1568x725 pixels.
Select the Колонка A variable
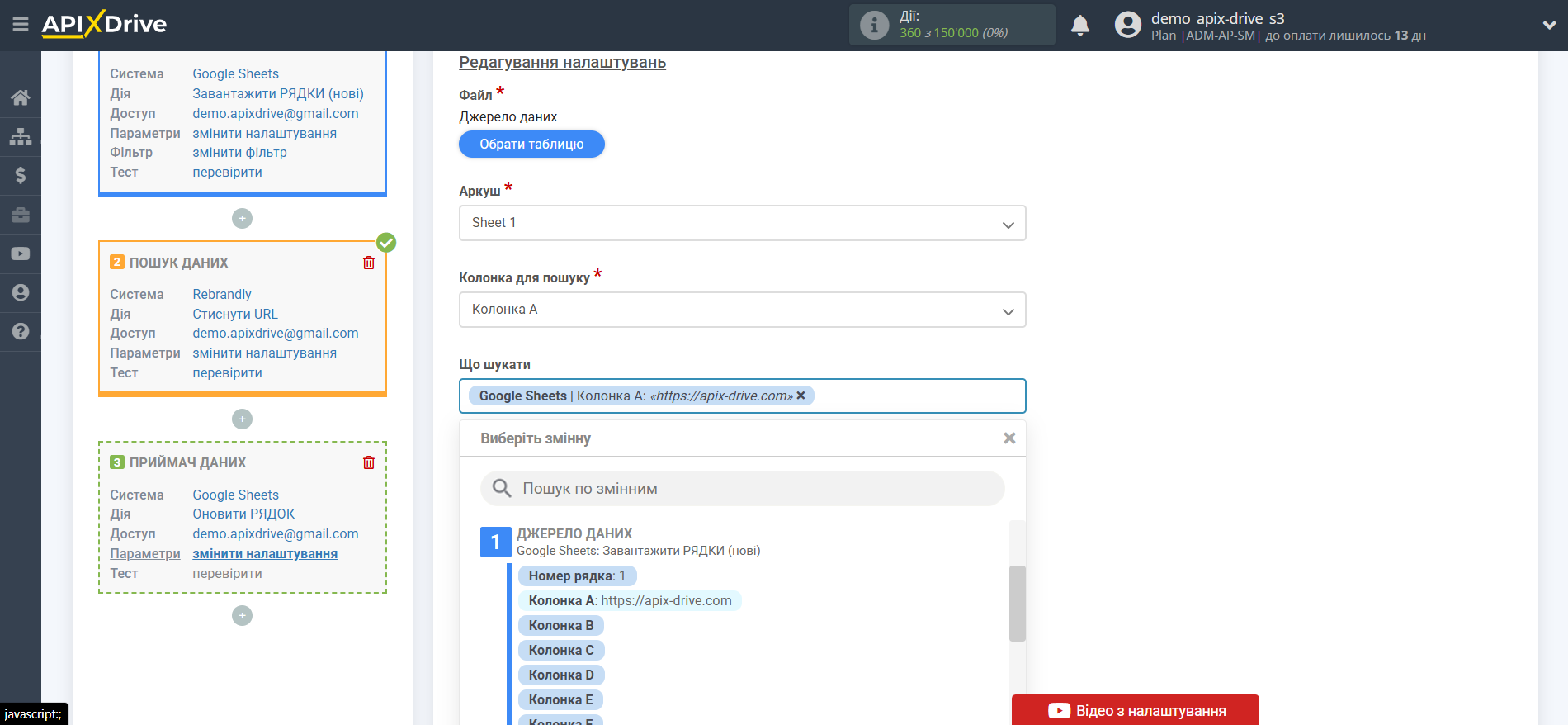[630, 600]
